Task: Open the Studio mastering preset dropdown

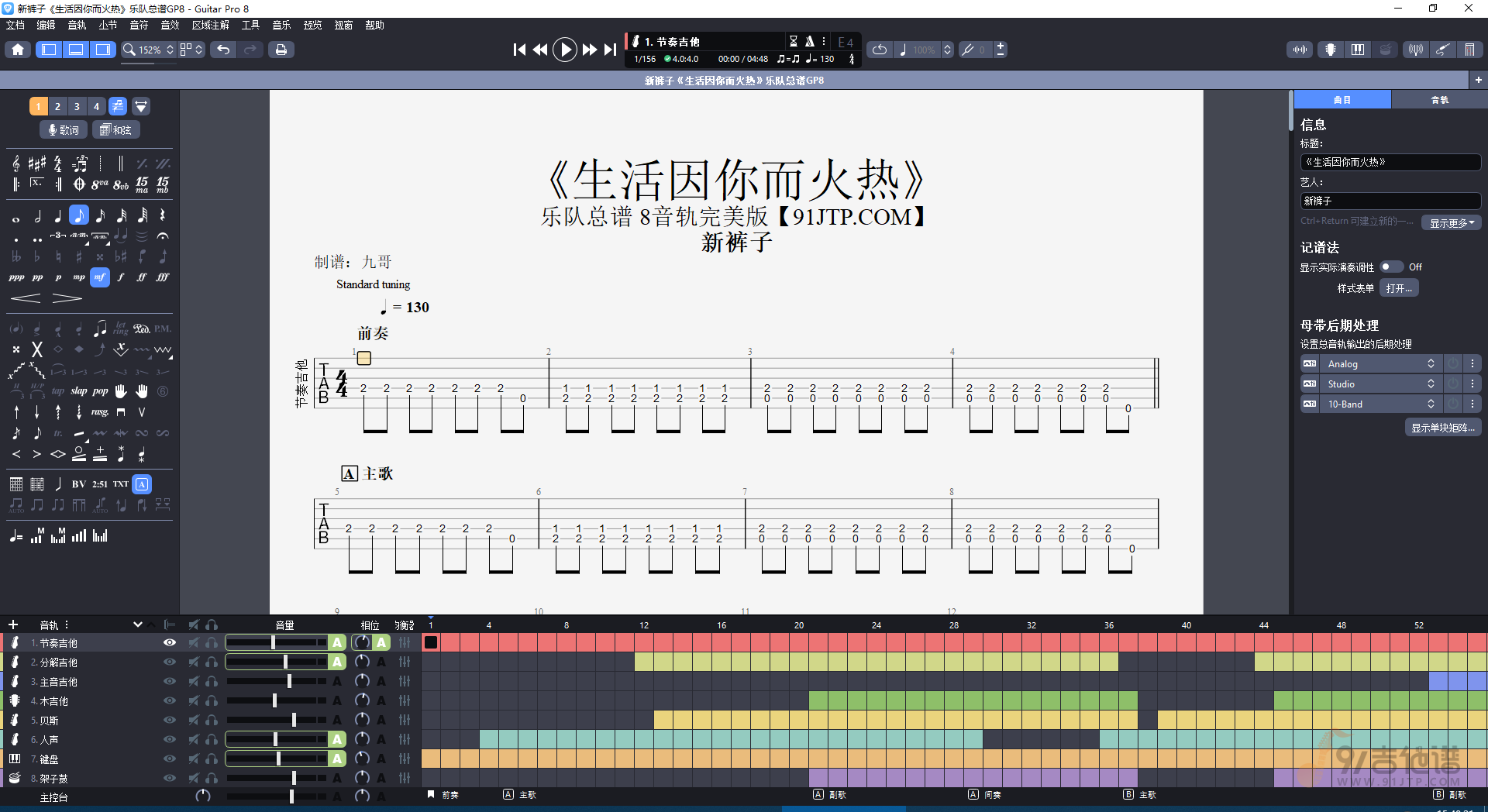Action: point(1380,384)
